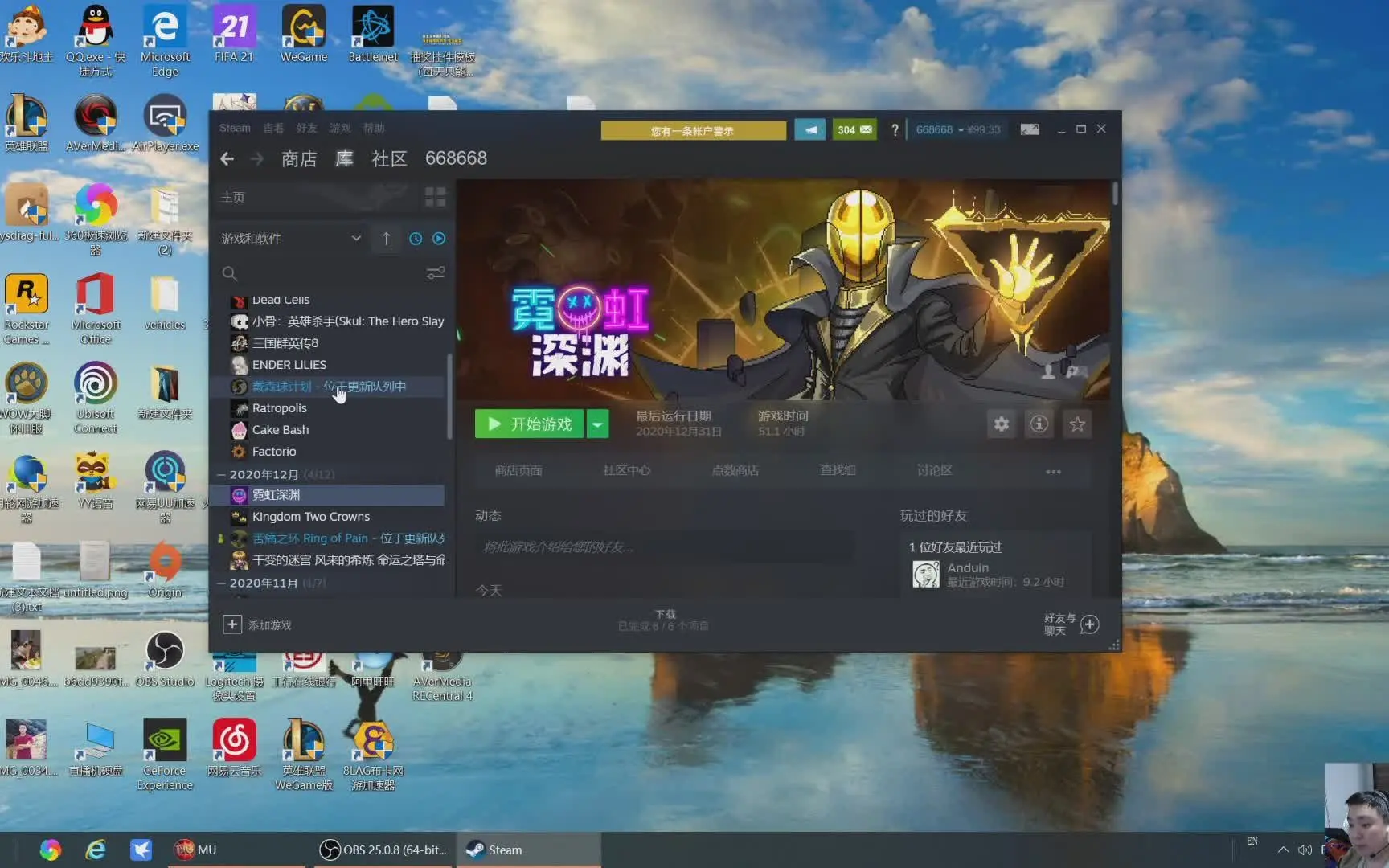Enter Big Picture mode icon

coord(1030,129)
